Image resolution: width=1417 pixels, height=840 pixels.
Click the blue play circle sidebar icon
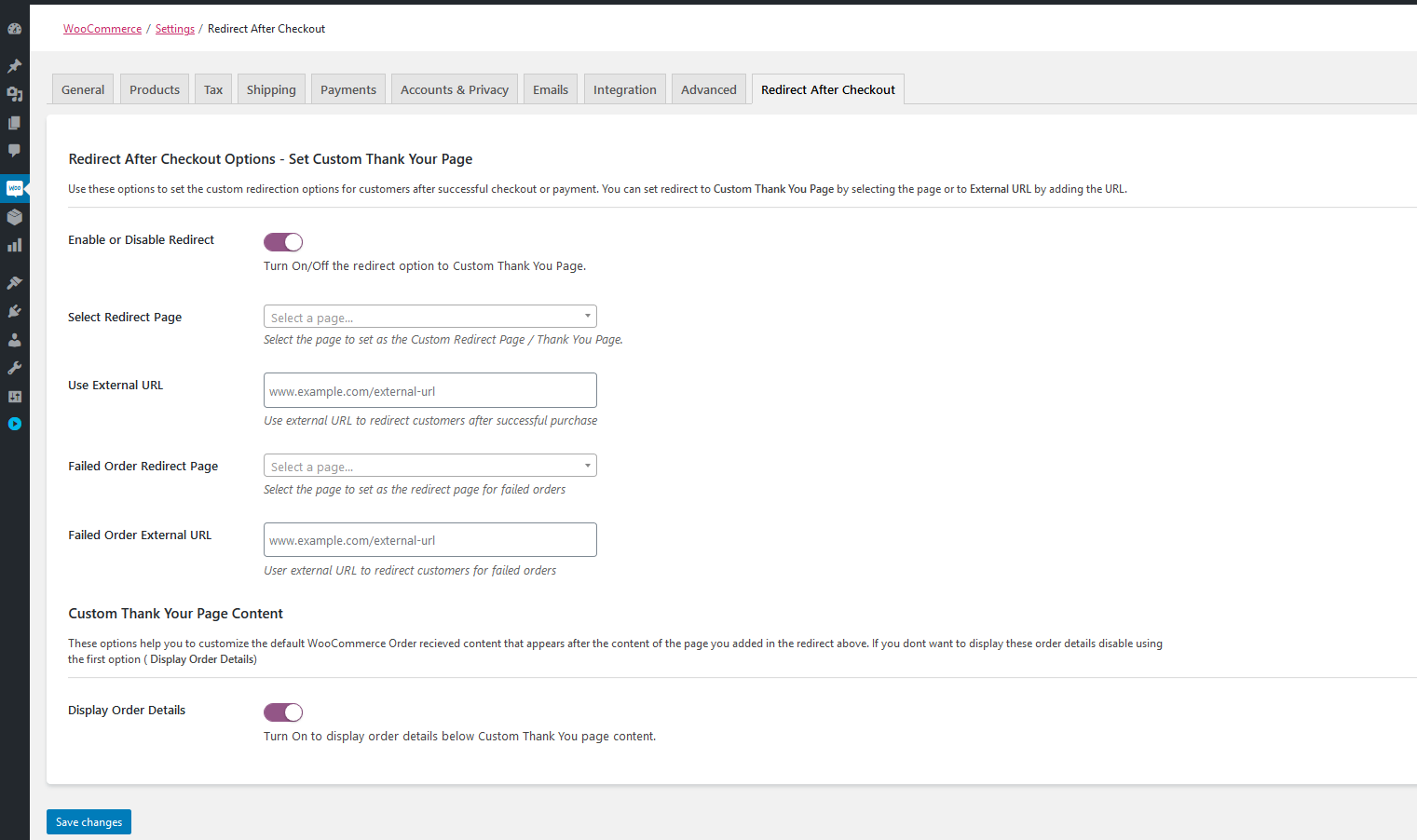tap(14, 424)
